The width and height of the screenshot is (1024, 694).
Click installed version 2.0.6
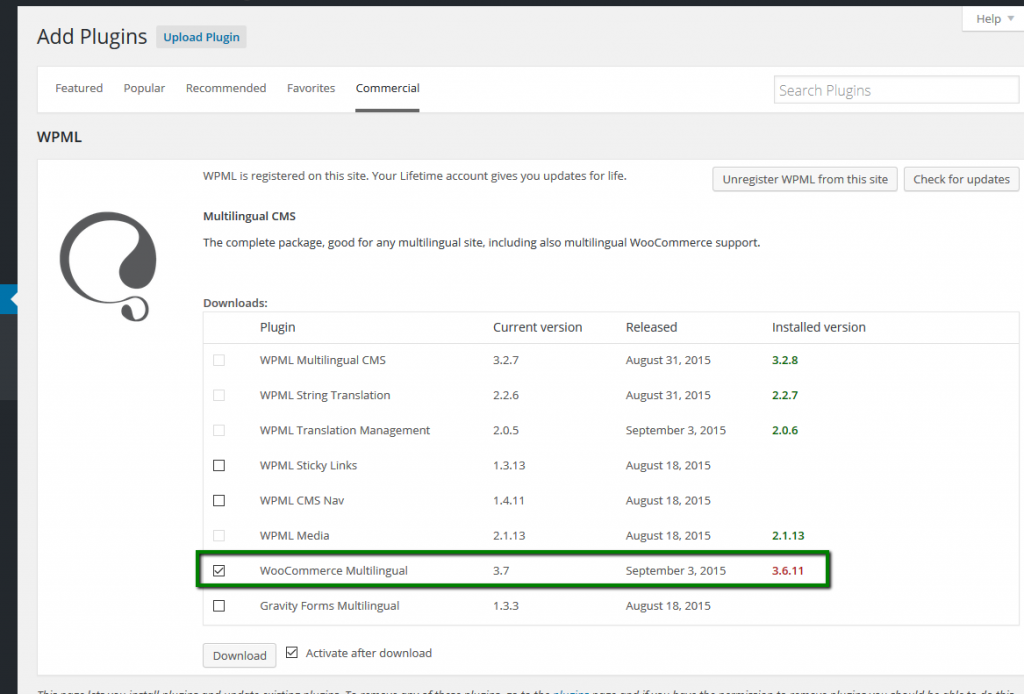click(785, 431)
